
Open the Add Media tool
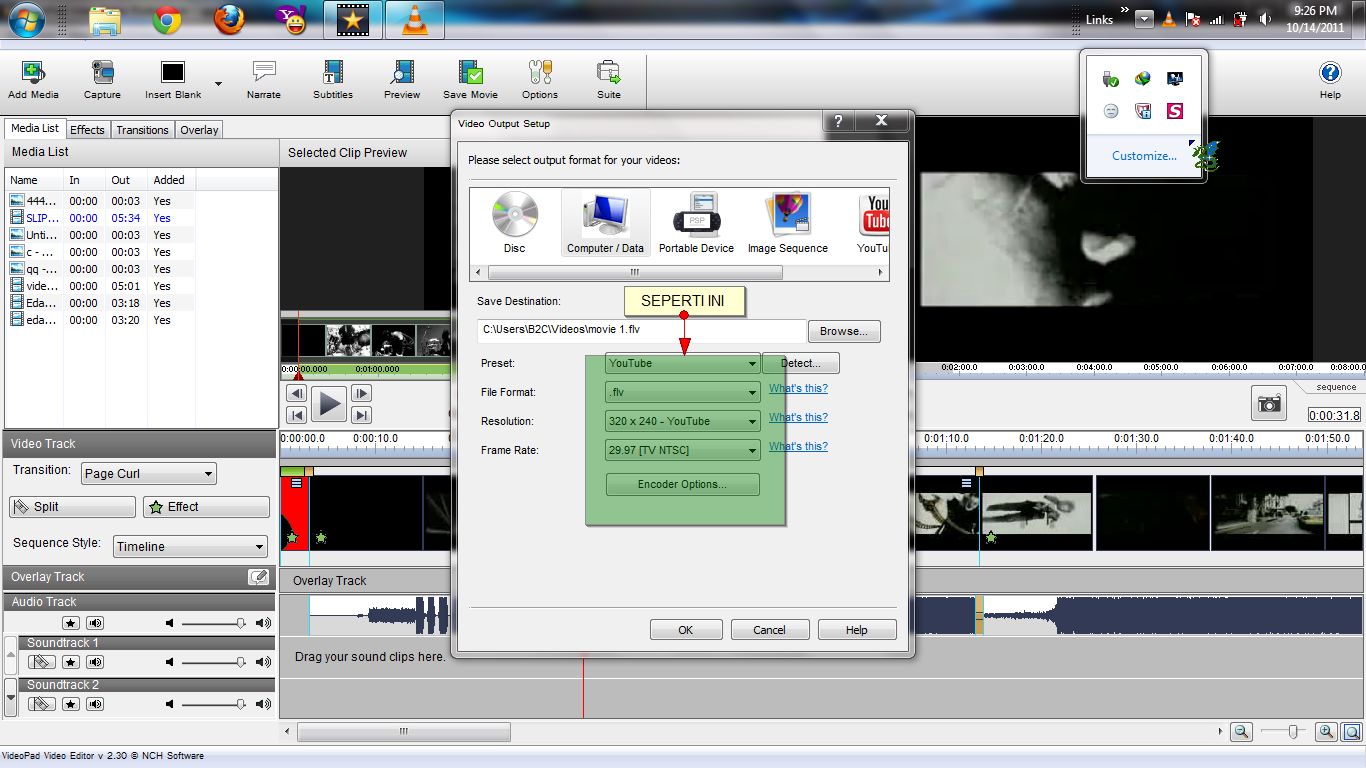[x=32, y=80]
